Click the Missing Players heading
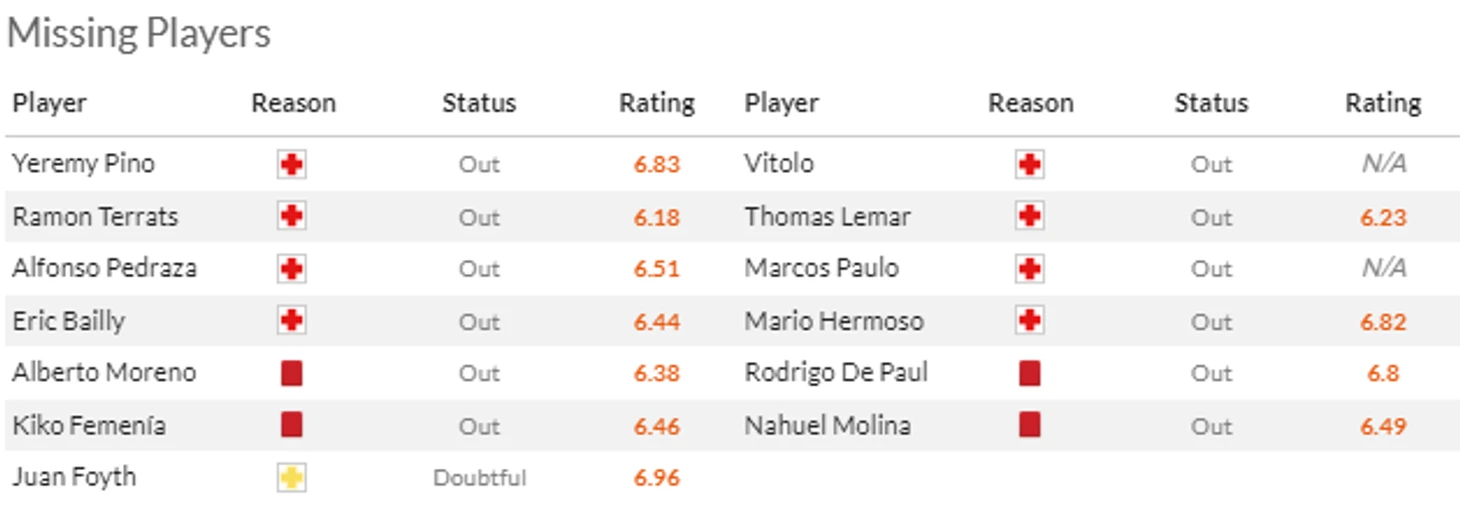This screenshot has height=511, width=1460. tap(139, 33)
